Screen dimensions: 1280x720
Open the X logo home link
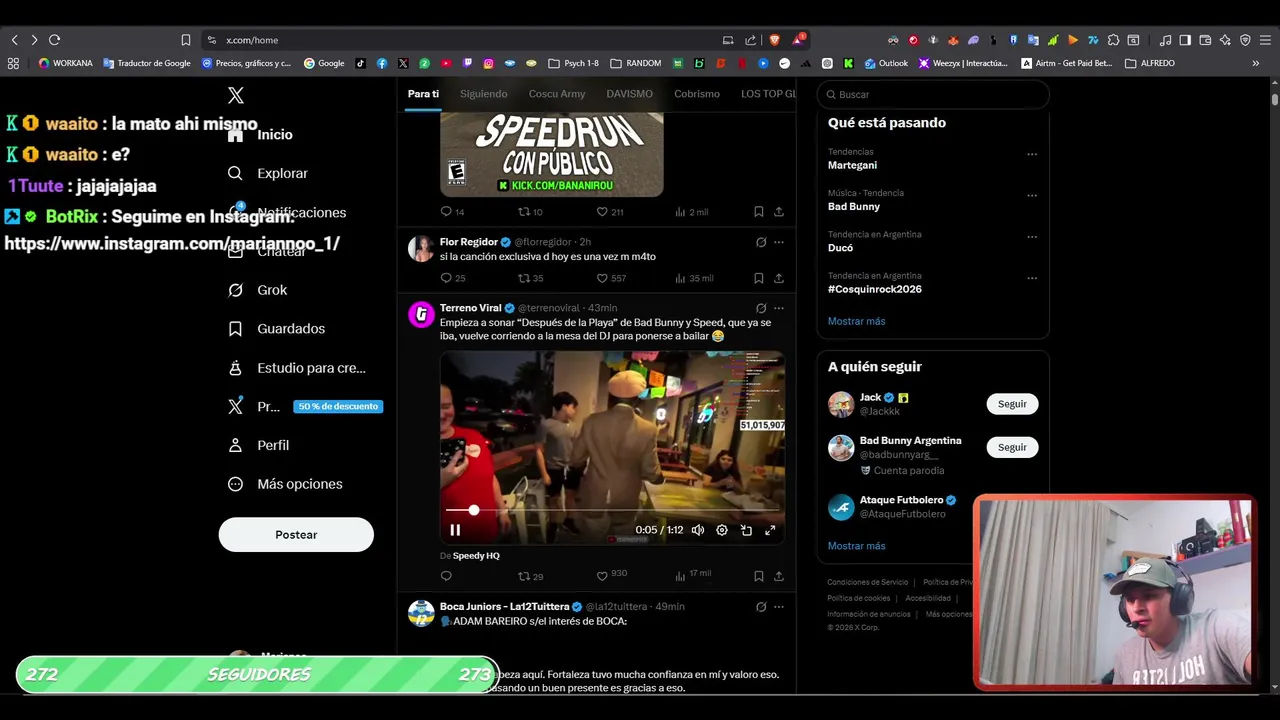(236, 95)
